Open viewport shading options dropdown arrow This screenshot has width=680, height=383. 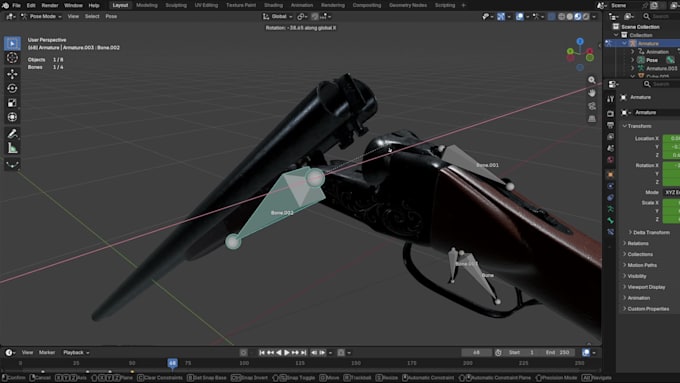pos(594,16)
